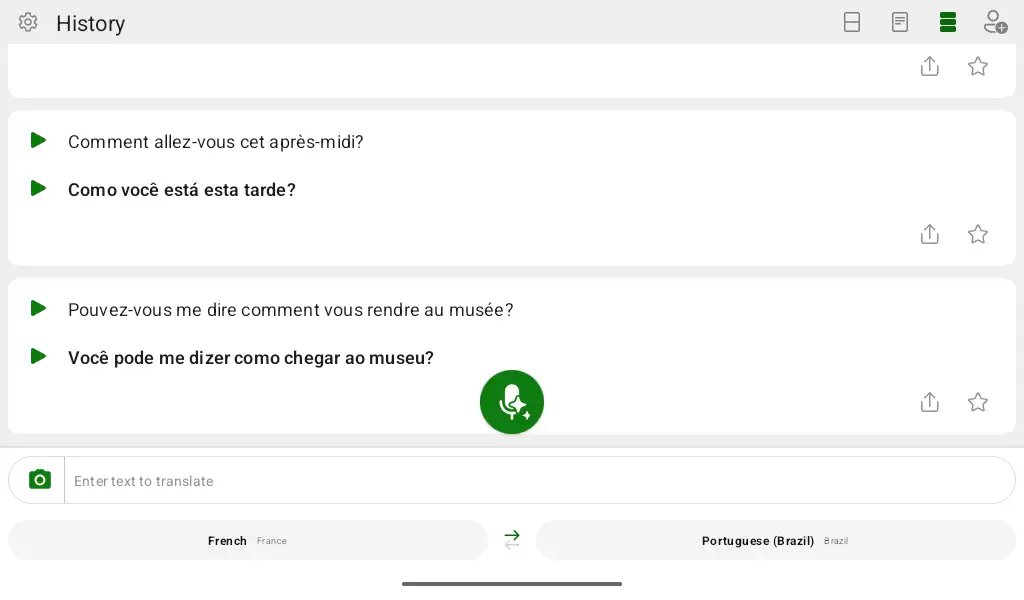This screenshot has width=1024, height=600.
Task: Focus the 'Enter text to translate' field
Action: pyautogui.click(x=539, y=481)
